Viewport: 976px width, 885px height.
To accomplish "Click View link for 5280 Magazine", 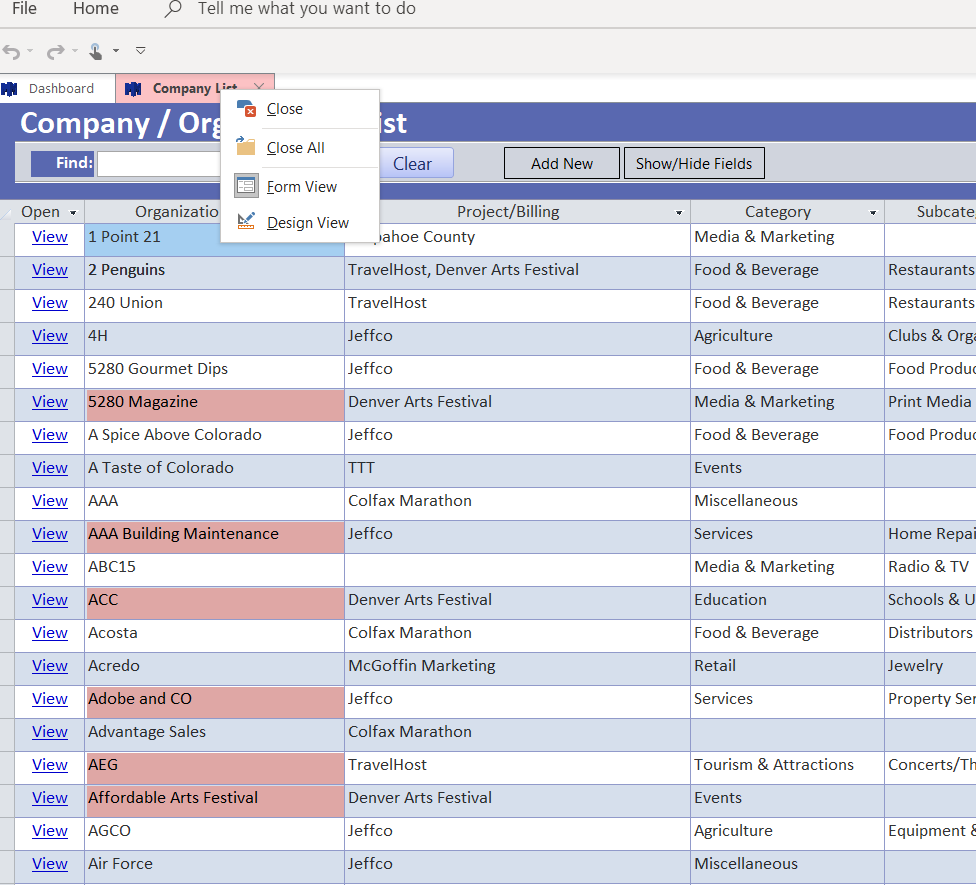I will (x=50, y=402).
